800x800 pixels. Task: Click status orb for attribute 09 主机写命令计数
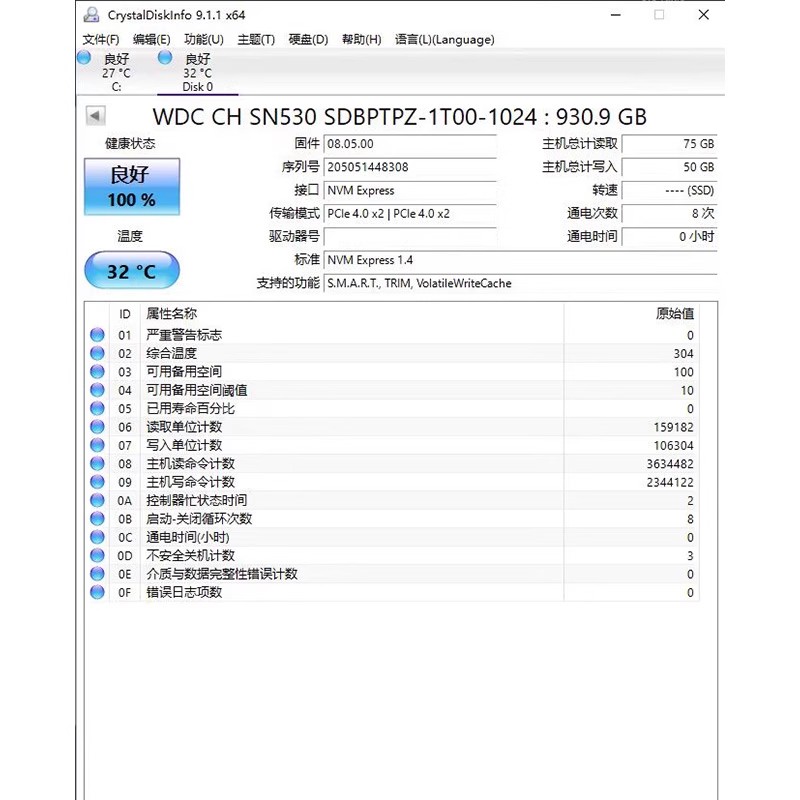point(97,482)
